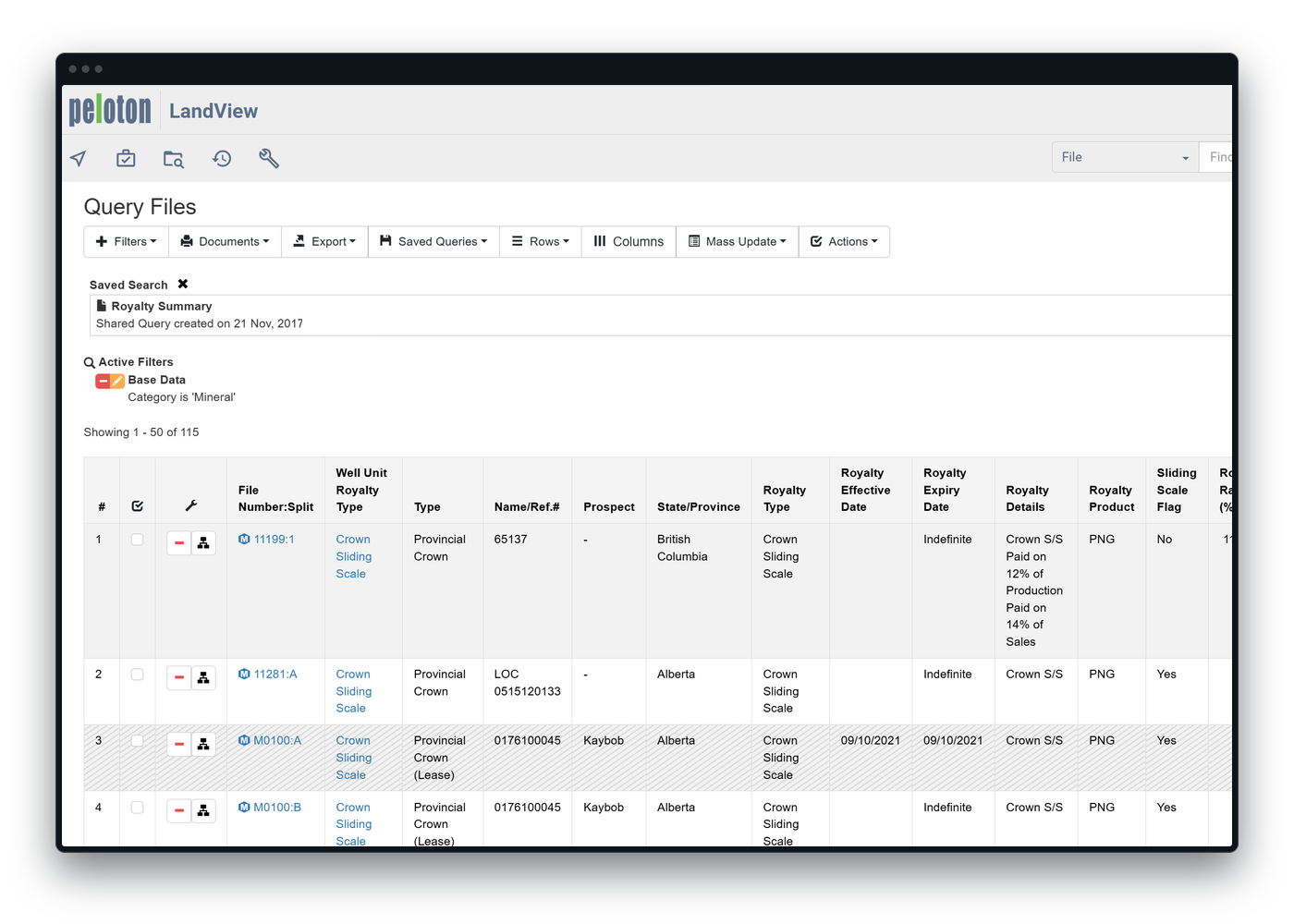
Task: Check the checkbox for row 1
Action: coord(138,540)
